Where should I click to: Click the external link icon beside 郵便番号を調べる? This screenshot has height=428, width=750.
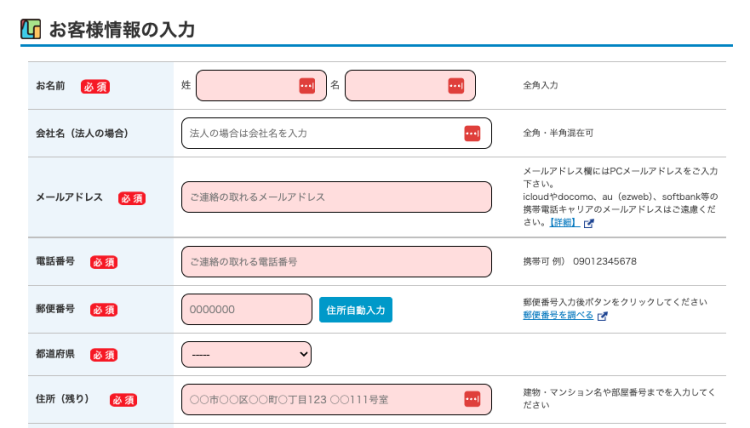point(603,316)
